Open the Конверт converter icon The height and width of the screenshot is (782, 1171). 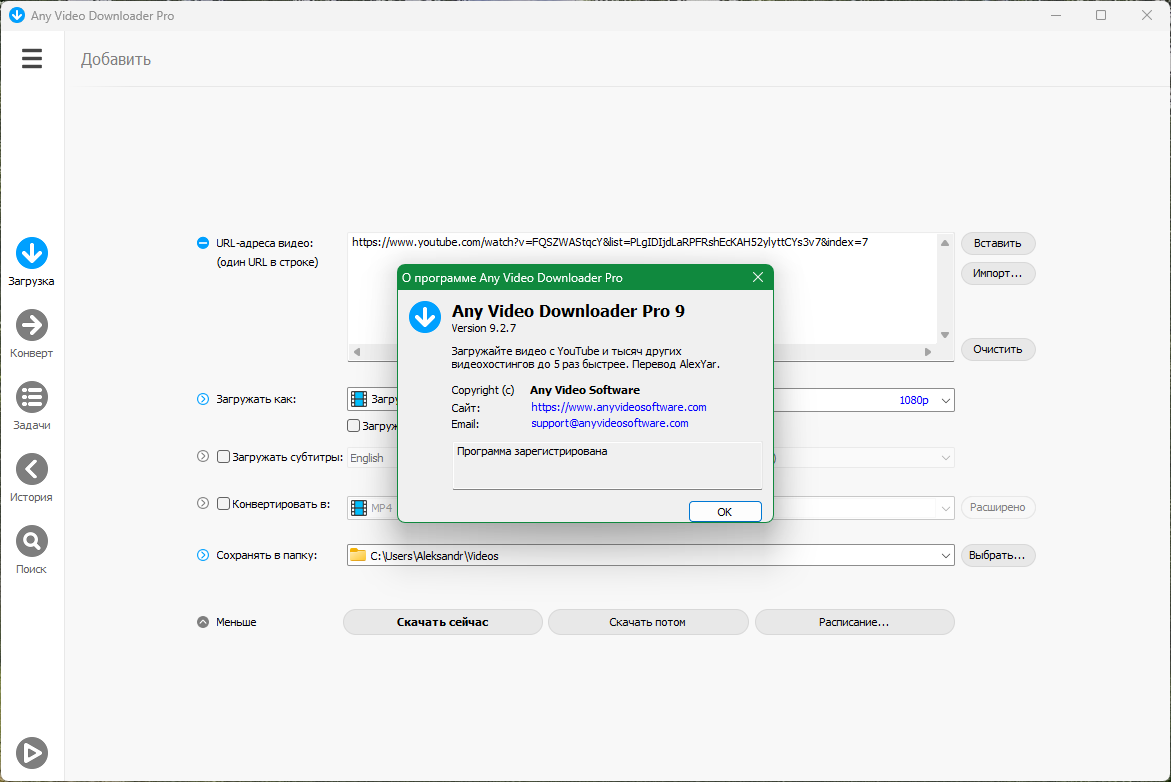31,326
